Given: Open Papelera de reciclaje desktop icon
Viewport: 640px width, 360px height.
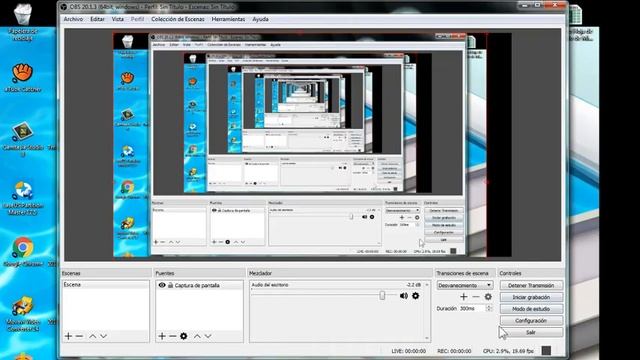Looking at the screenshot, I should click(23, 22).
